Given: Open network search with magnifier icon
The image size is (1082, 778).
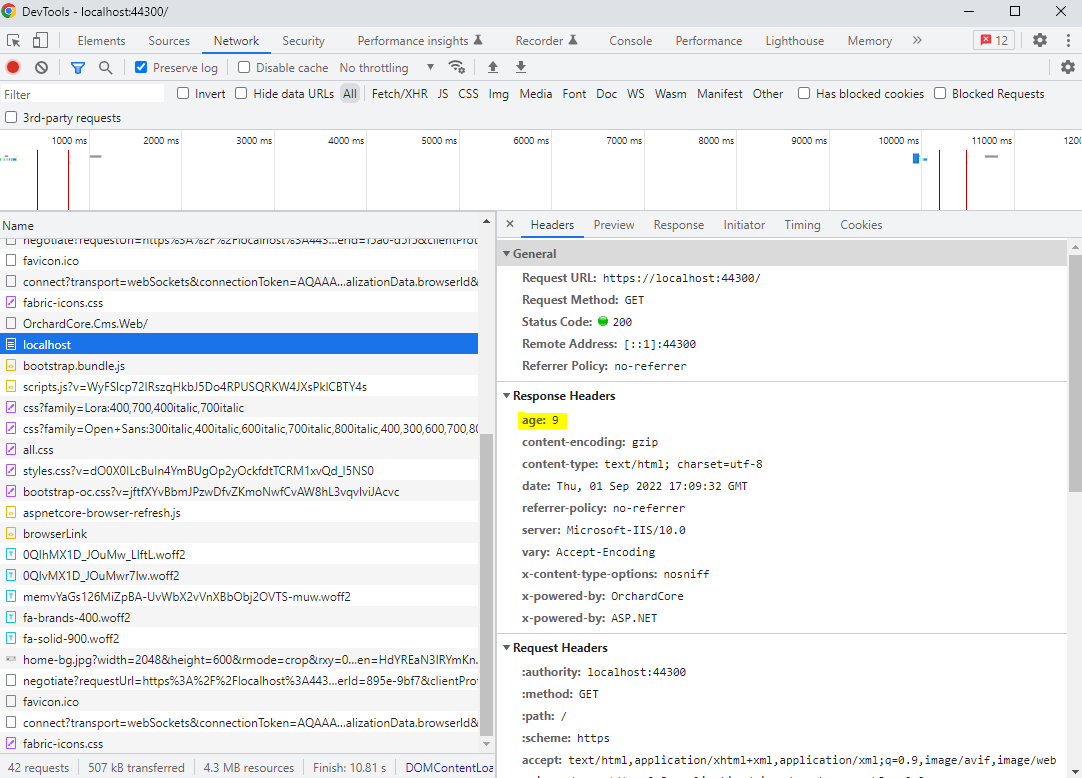Looking at the screenshot, I should pyautogui.click(x=106, y=67).
